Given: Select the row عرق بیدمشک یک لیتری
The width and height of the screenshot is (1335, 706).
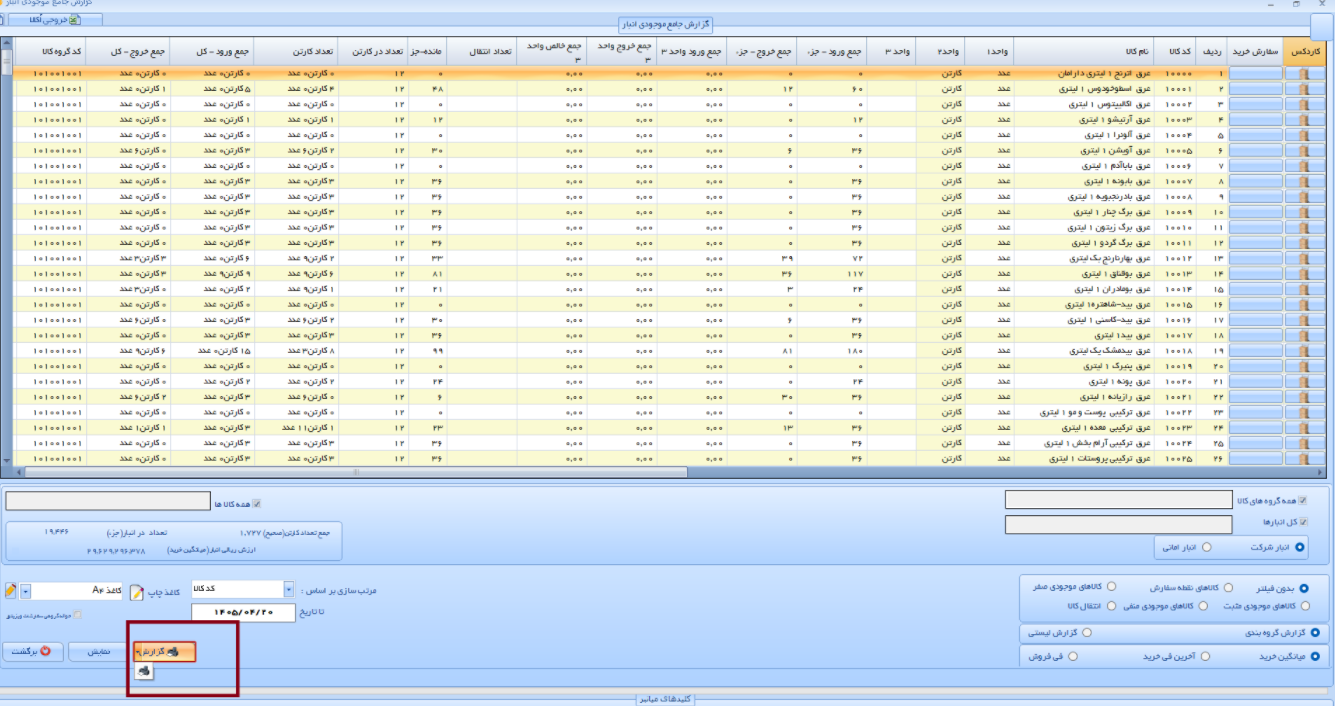Looking at the screenshot, I should click(x=670, y=351).
